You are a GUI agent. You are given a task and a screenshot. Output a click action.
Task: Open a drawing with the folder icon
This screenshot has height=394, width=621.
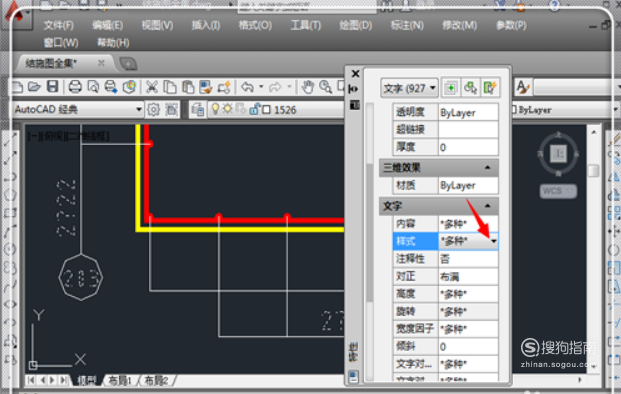34,86
